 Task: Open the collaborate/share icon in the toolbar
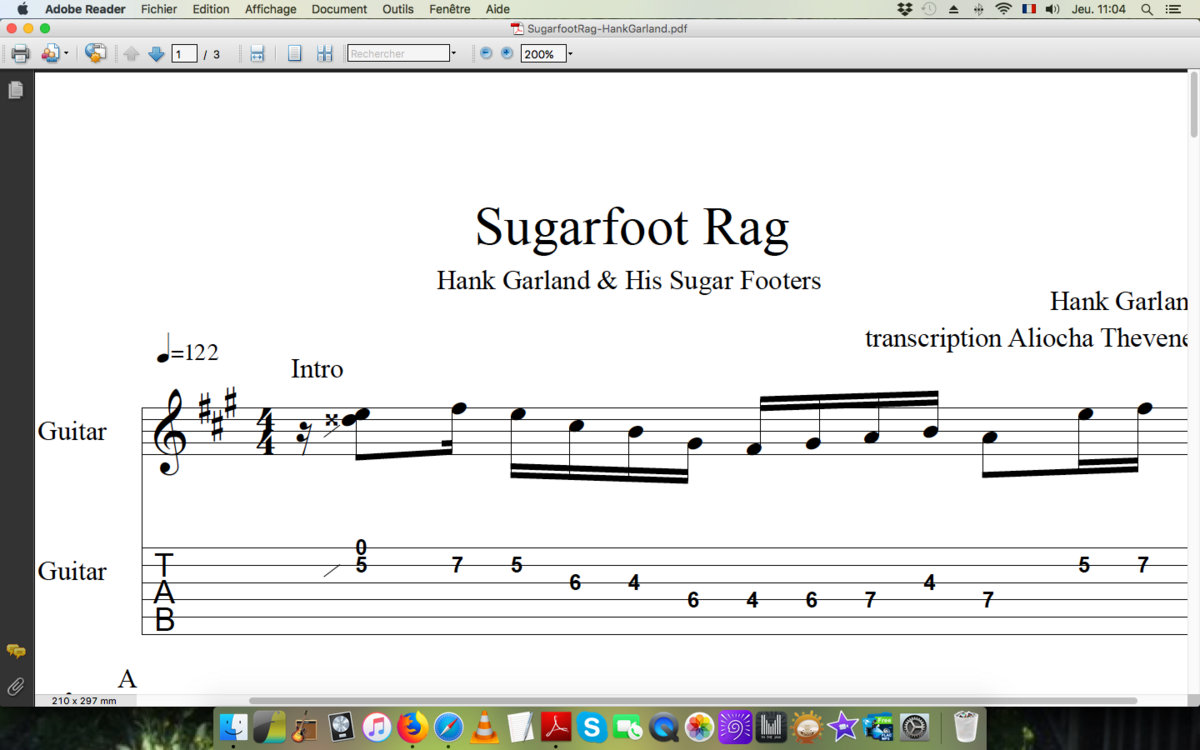coord(50,54)
